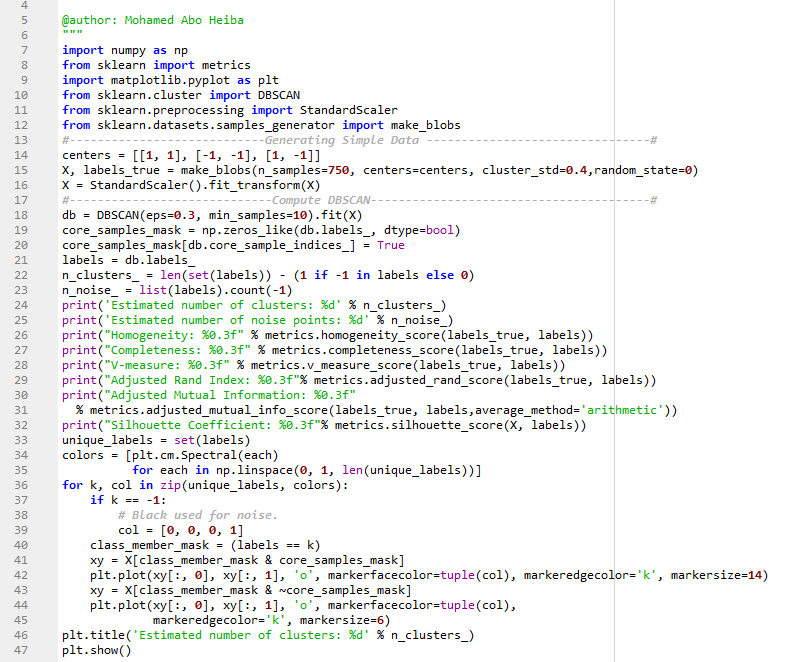The image size is (798, 662).
Task: Click the 'Generating Simple Data' comment
Action: (341, 140)
